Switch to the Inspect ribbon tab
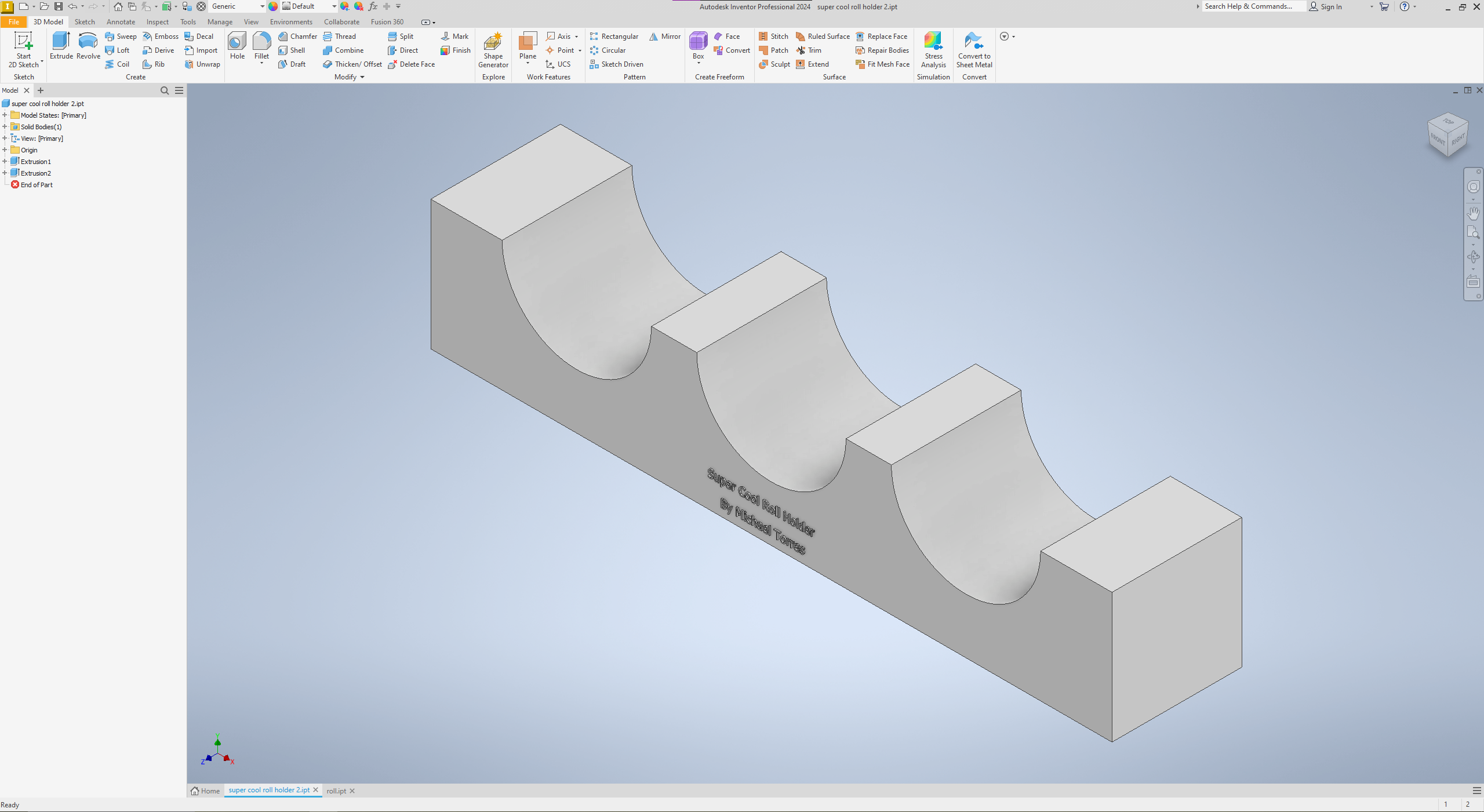This screenshot has width=1484, height=812. click(x=157, y=22)
